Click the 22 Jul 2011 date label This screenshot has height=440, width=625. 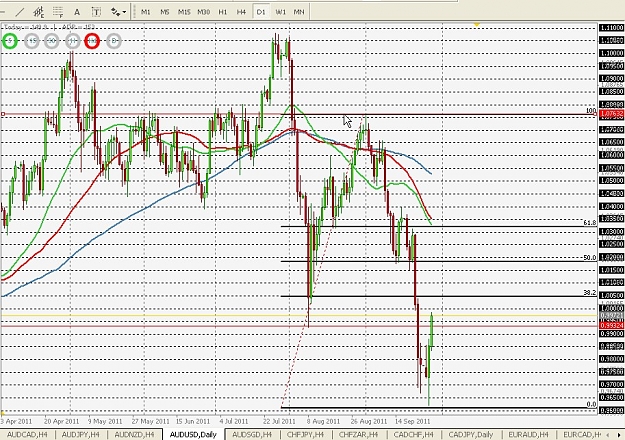tap(279, 421)
